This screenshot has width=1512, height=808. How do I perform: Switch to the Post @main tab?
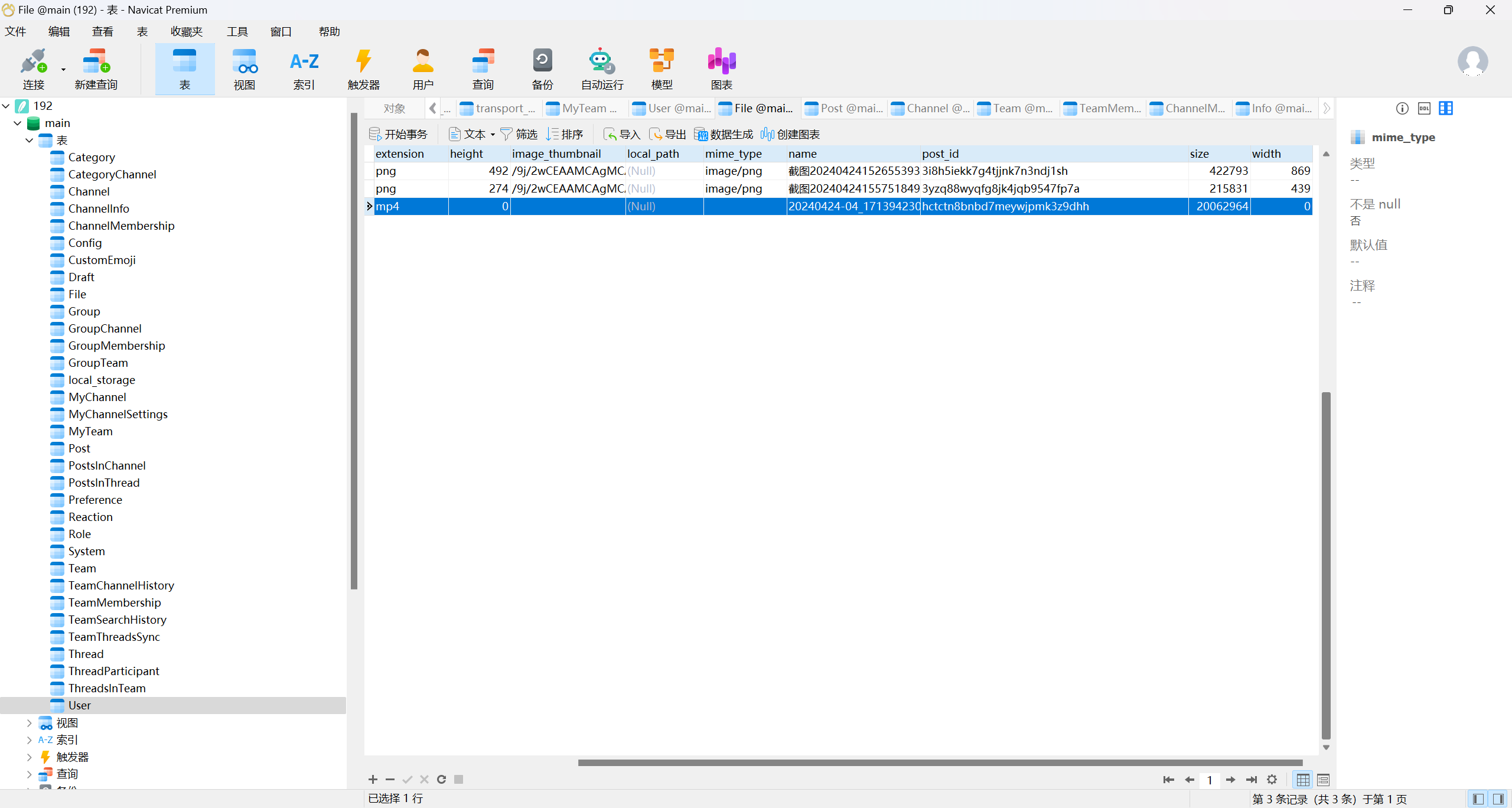(845, 108)
